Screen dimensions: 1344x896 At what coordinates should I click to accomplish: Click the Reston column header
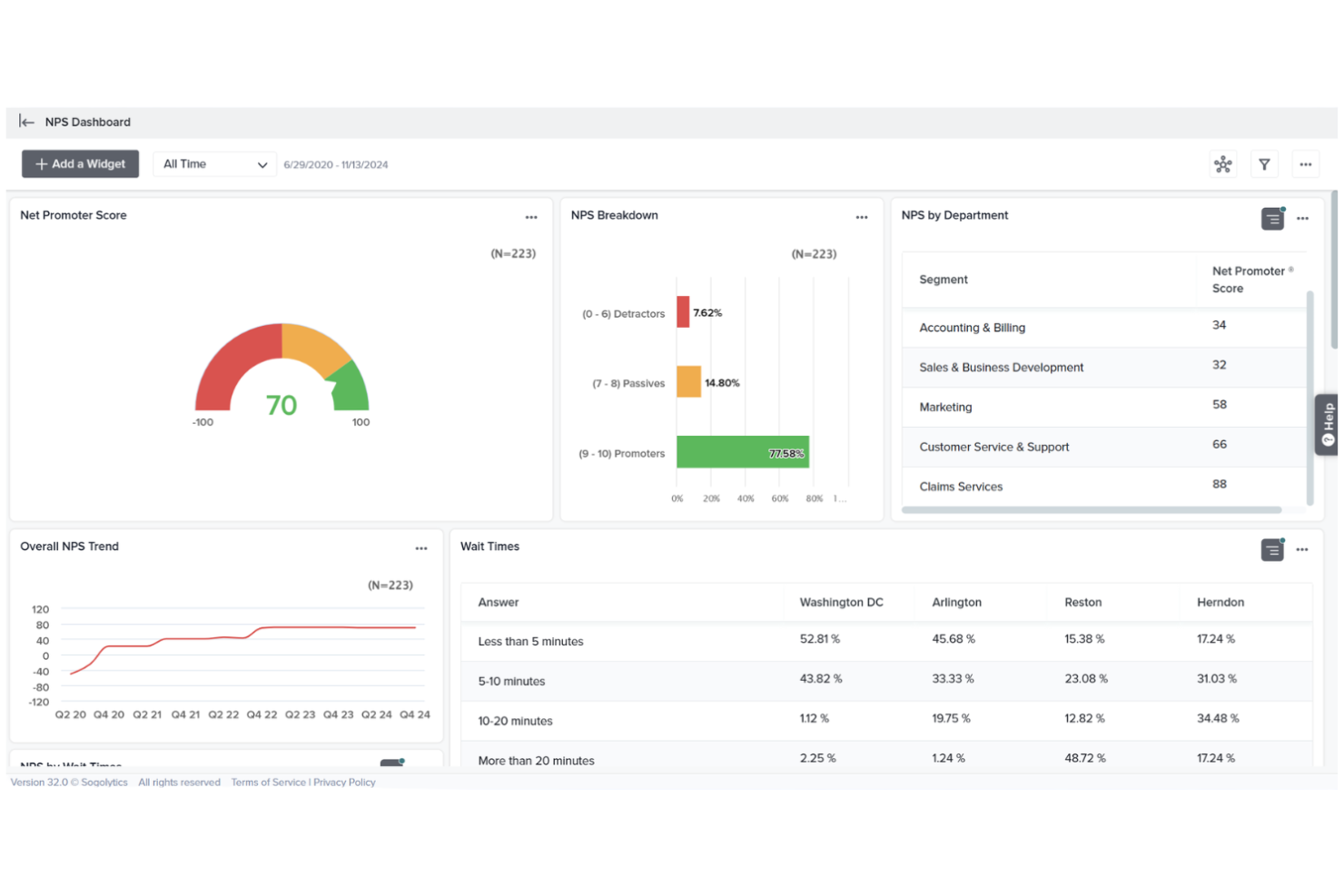coord(1082,602)
